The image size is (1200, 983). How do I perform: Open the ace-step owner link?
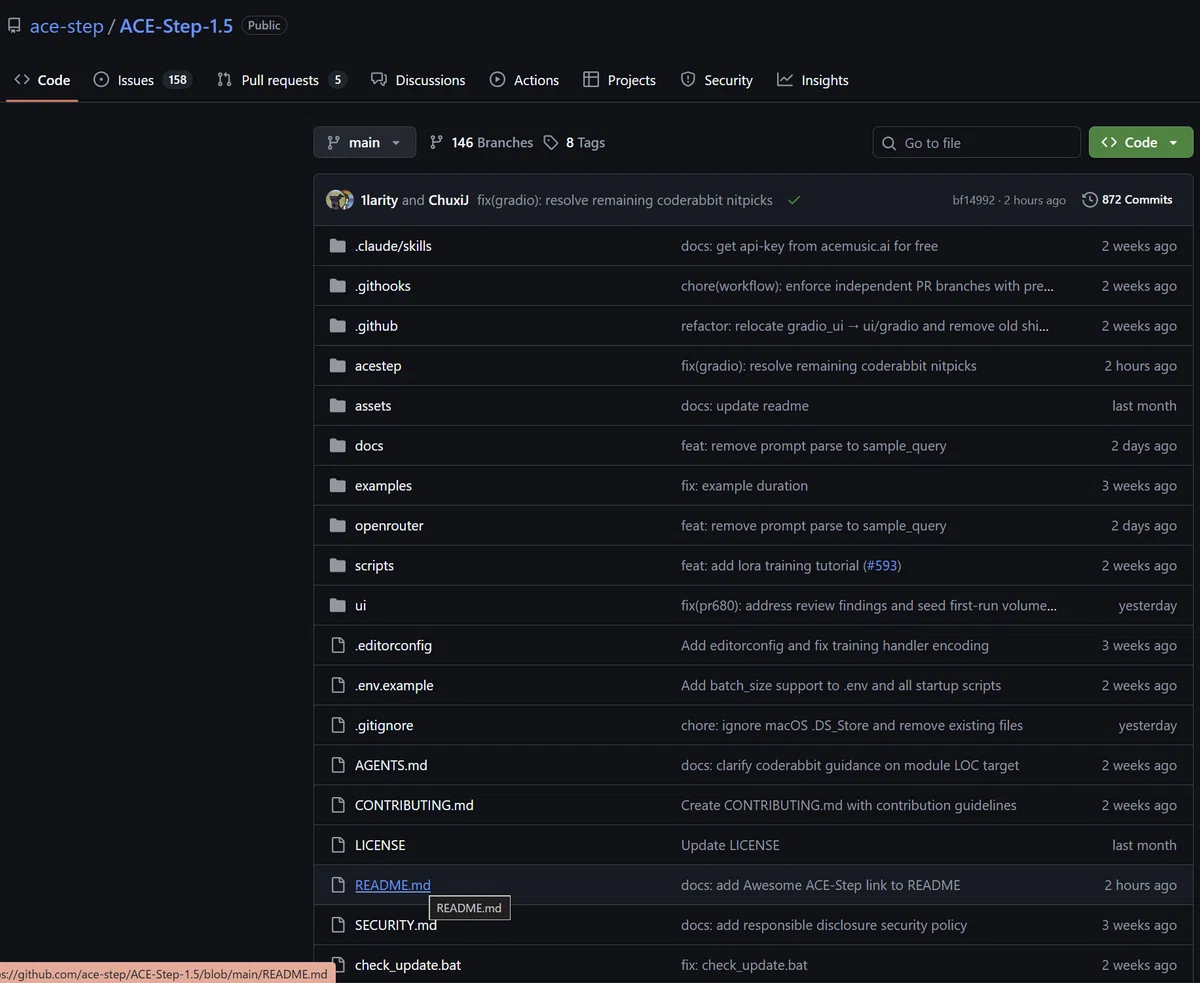click(67, 26)
